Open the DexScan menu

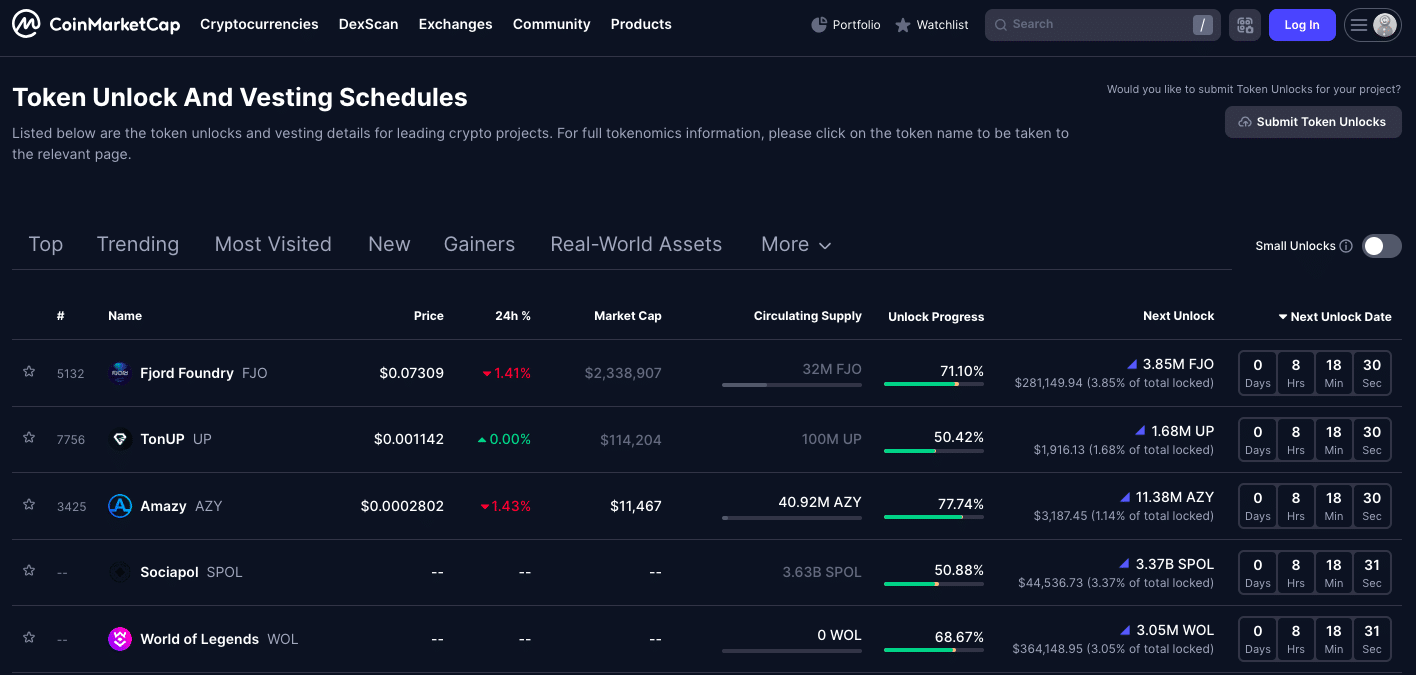(368, 24)
